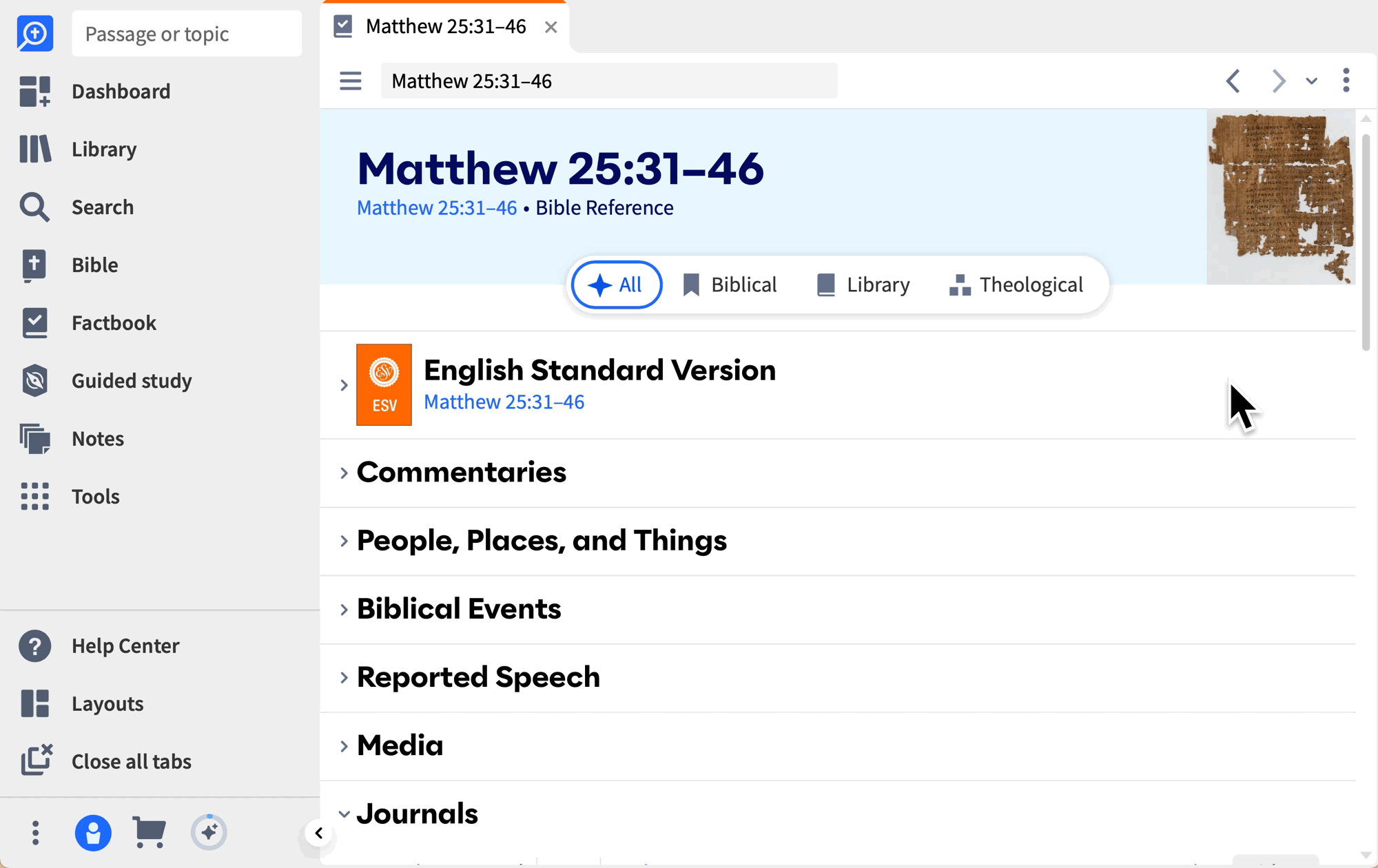
Task: Expand the Reported Speech section
Action: point(344,678)
